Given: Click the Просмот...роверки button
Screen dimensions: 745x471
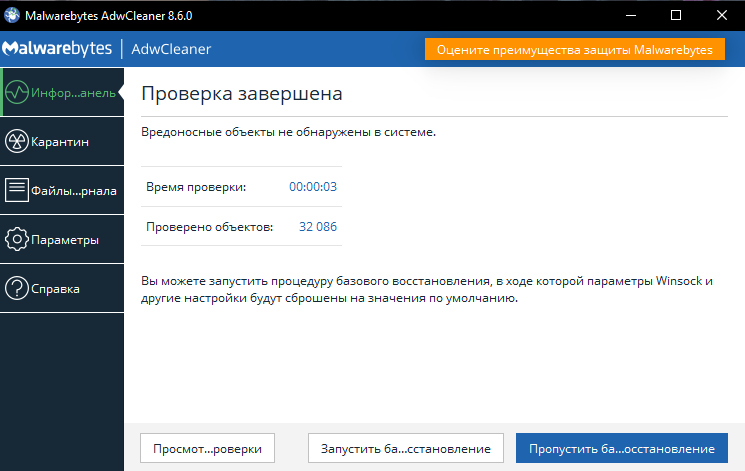Looking at the screenshot, I should click(207, 448).
